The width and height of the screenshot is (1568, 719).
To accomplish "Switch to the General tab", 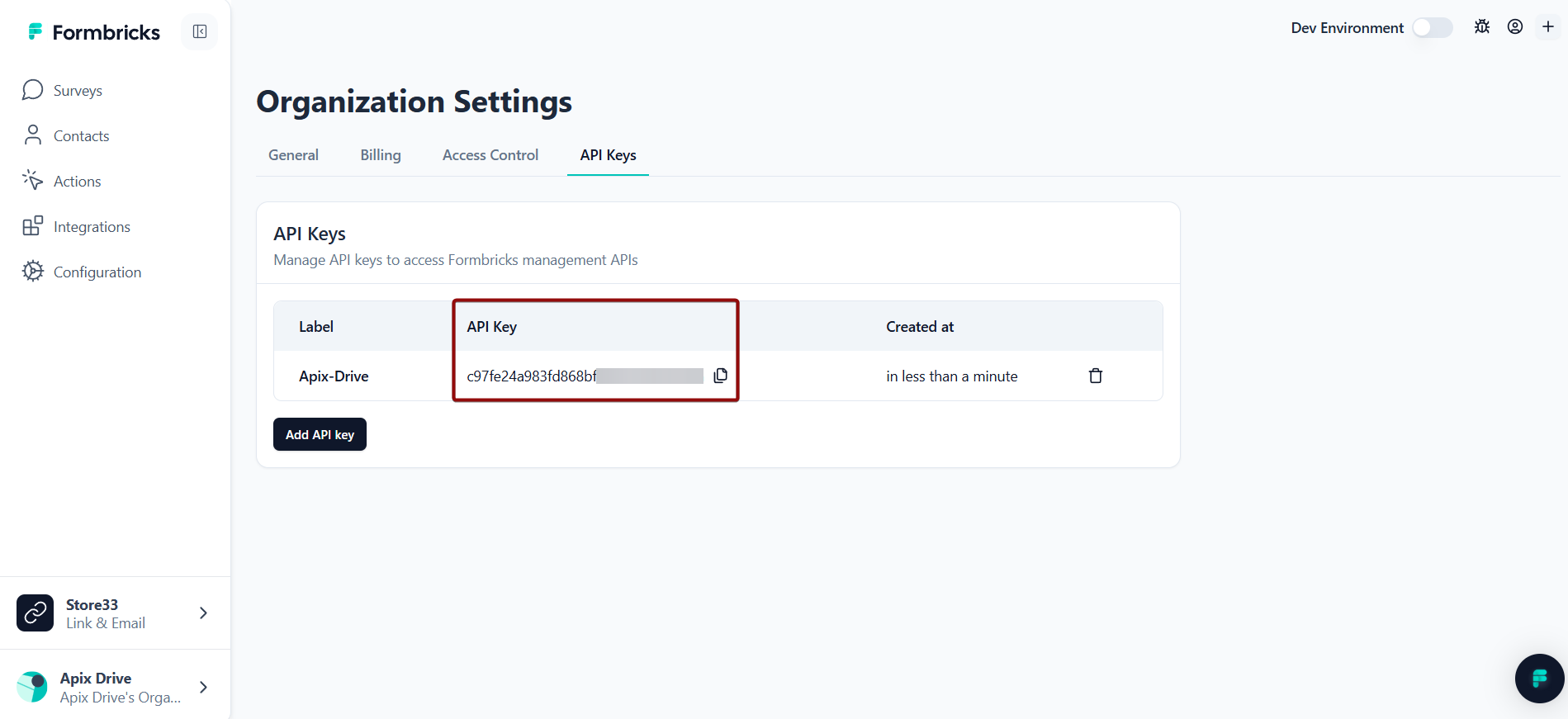I will click(x=293, y=155).
